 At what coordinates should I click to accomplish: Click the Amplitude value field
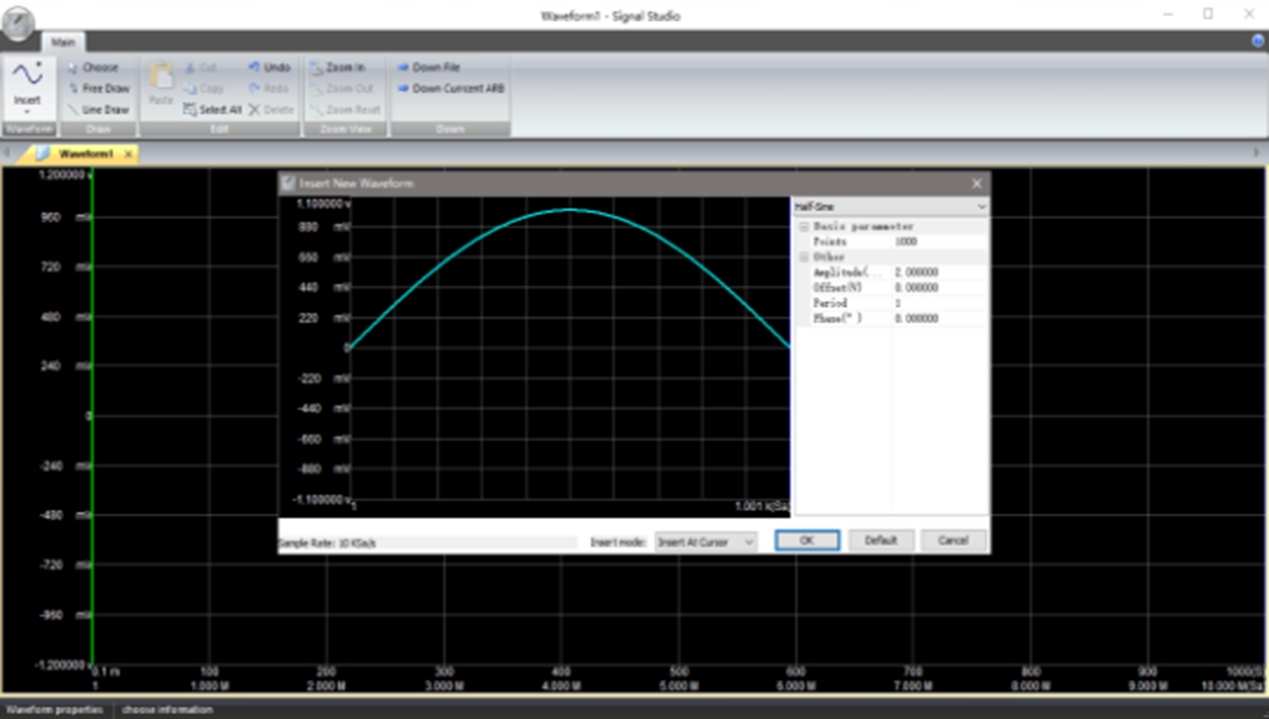939,272
